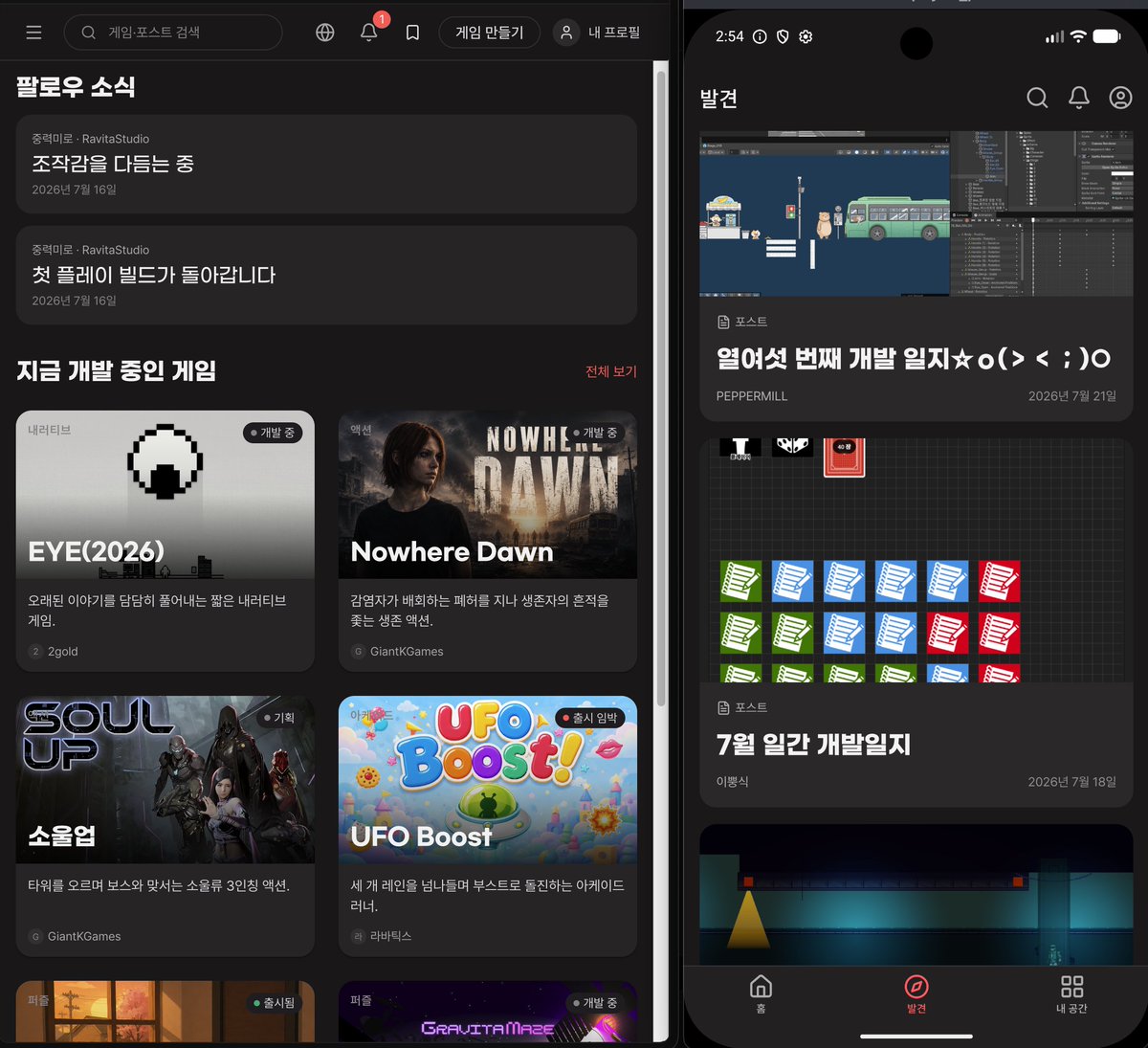Open the profile icon in mobile app
The image size is (1148, 1048).
(x=1120, y=98)
